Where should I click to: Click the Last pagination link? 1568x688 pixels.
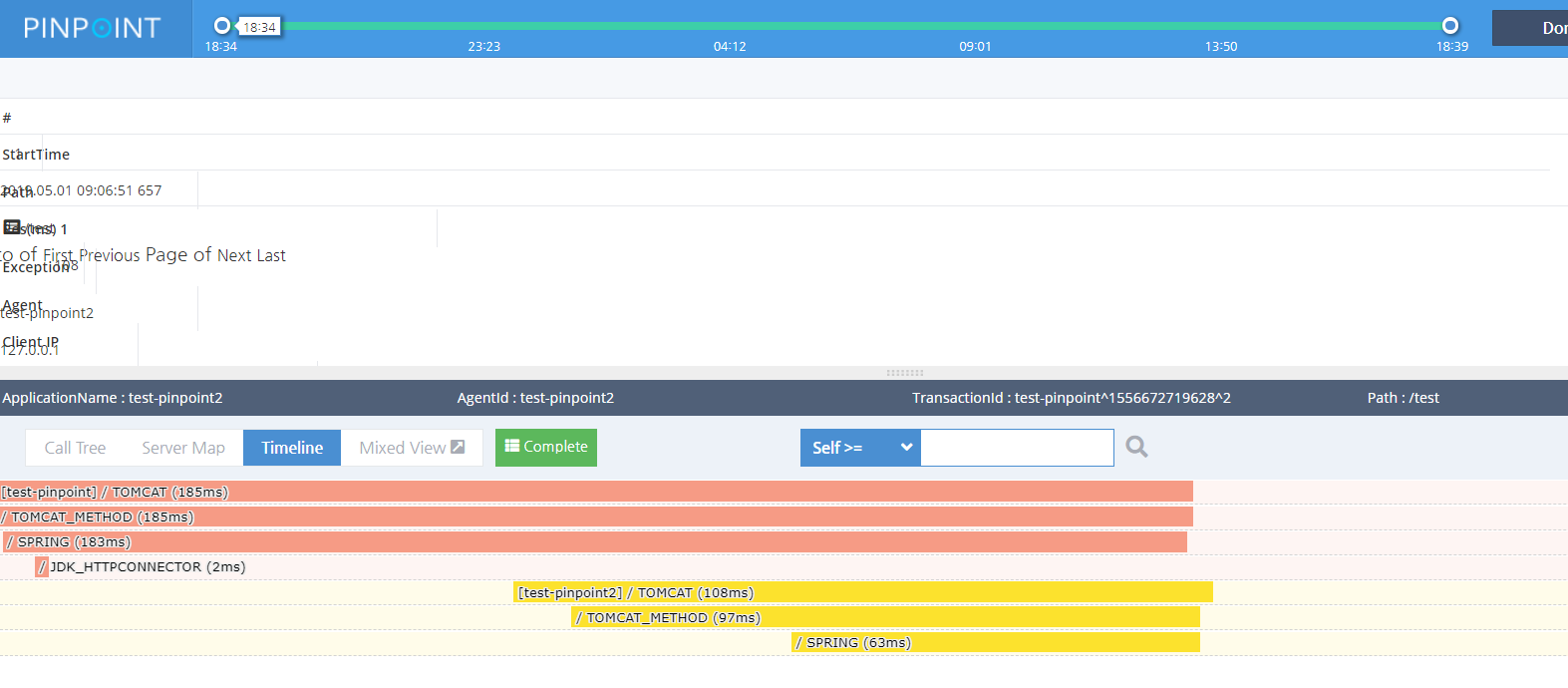click(x=271, y=255)
